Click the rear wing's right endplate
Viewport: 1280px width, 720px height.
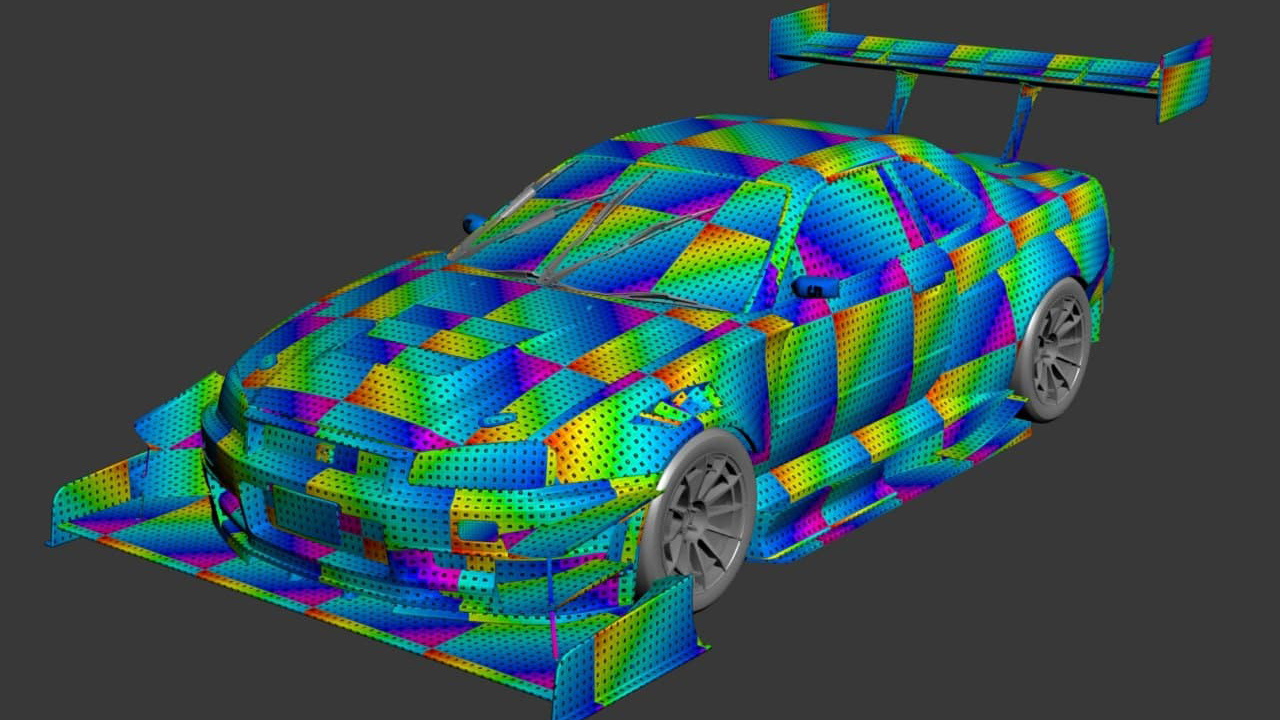click(x=1185, y=78)
